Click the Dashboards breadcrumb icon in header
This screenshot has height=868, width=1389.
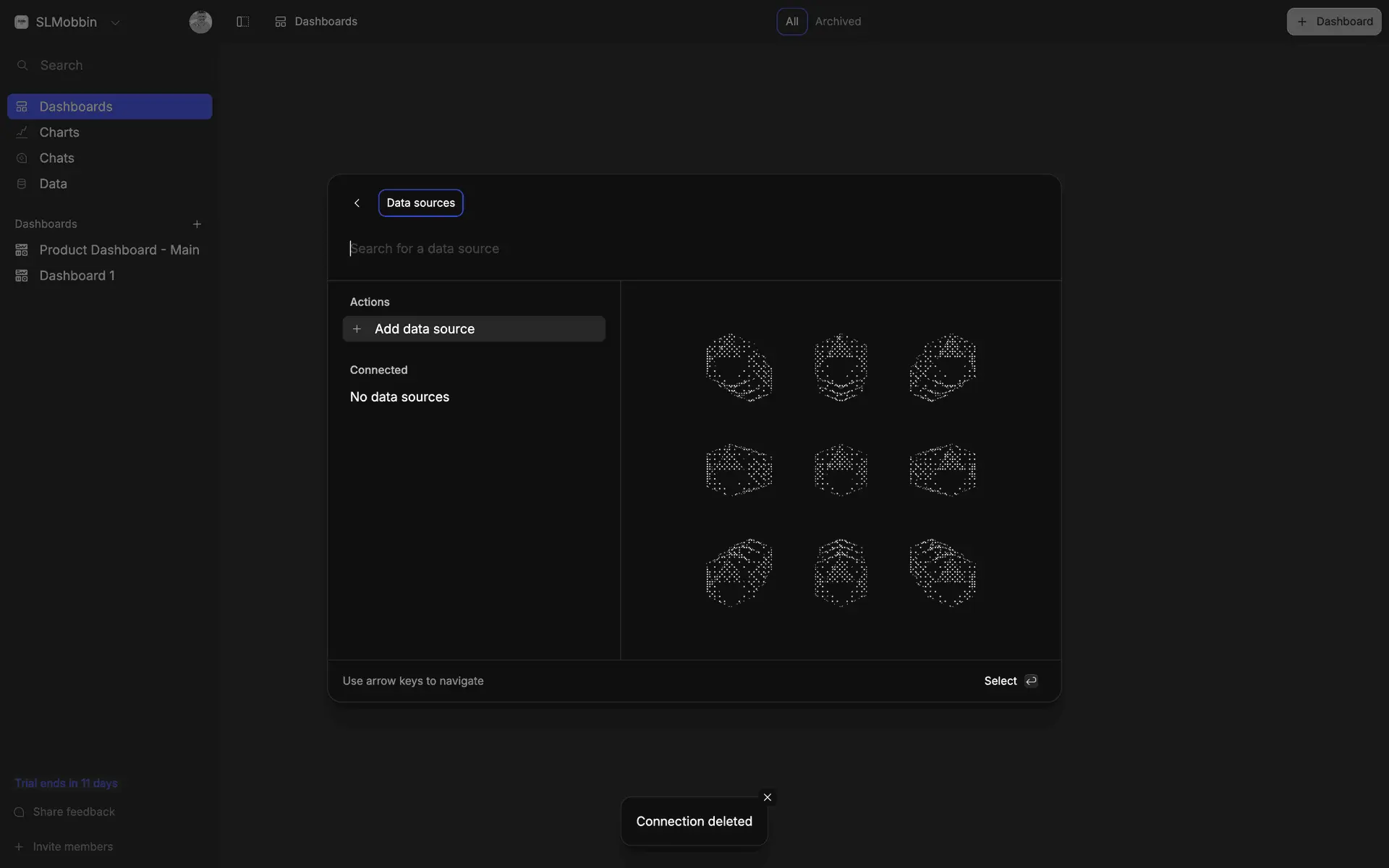click(281, 22)
